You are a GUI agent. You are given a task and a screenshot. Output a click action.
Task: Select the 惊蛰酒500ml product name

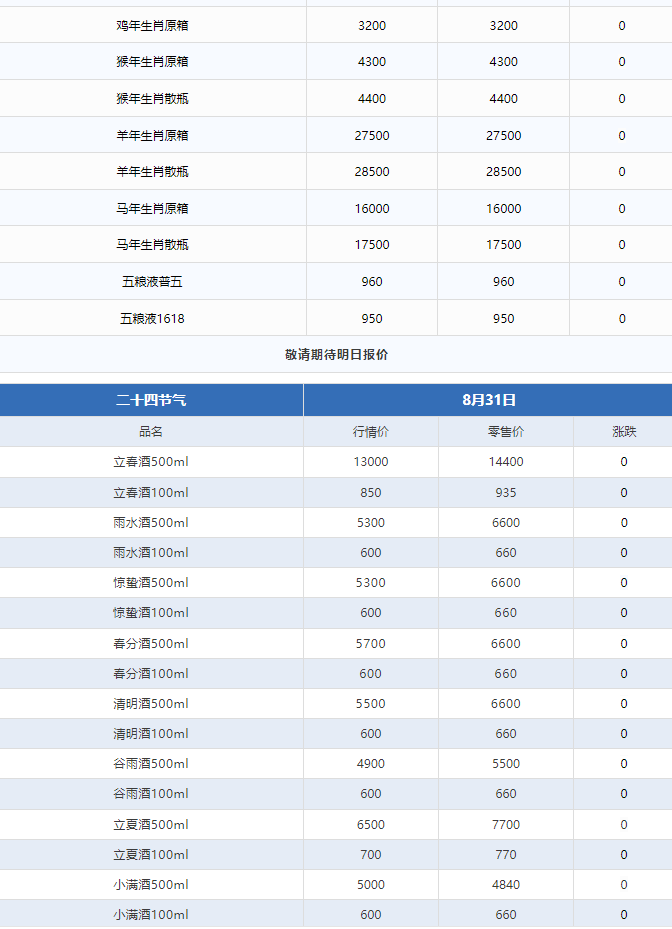(x=151, y=582)
